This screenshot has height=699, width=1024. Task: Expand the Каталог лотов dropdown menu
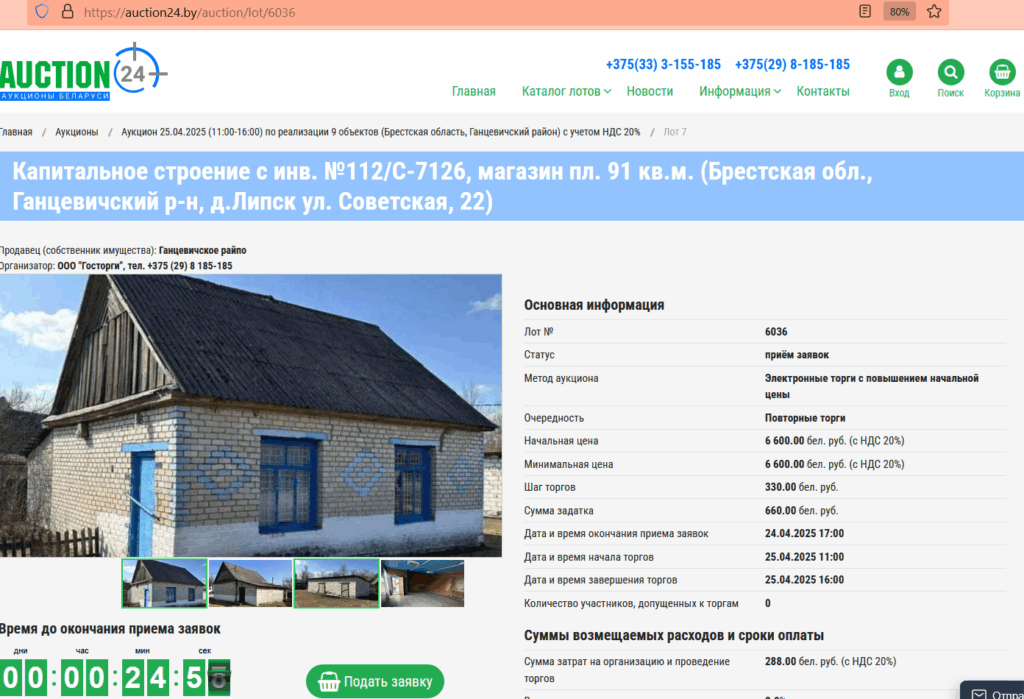point(566,91)
